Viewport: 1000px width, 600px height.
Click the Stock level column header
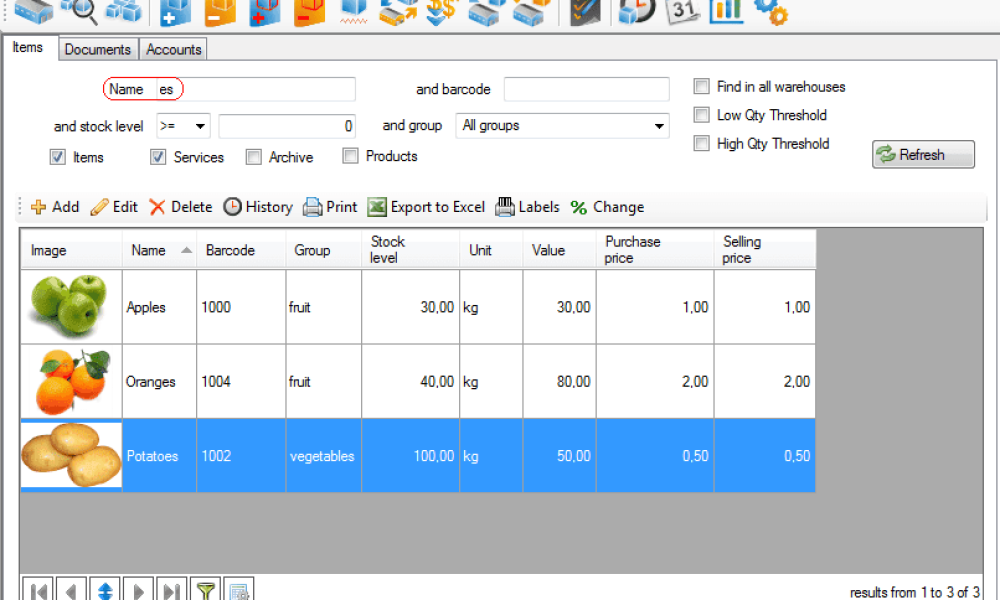tap(410, 250)
